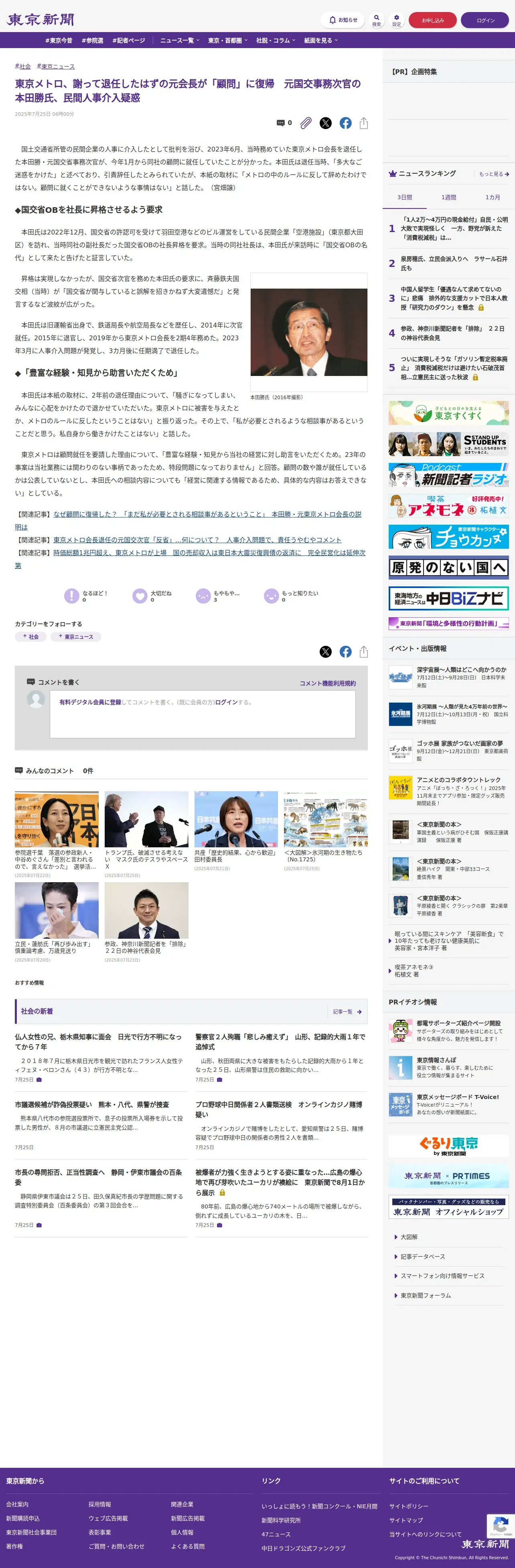Open the 東京新聞 × PR TIMES banner
This screenshot has height=1568, width=515.
tap(448, 1176)
